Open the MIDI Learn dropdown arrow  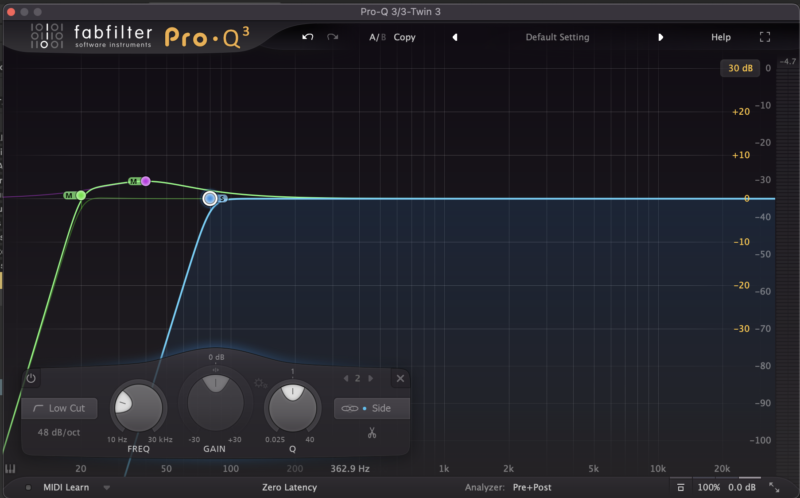click(106, 487)
